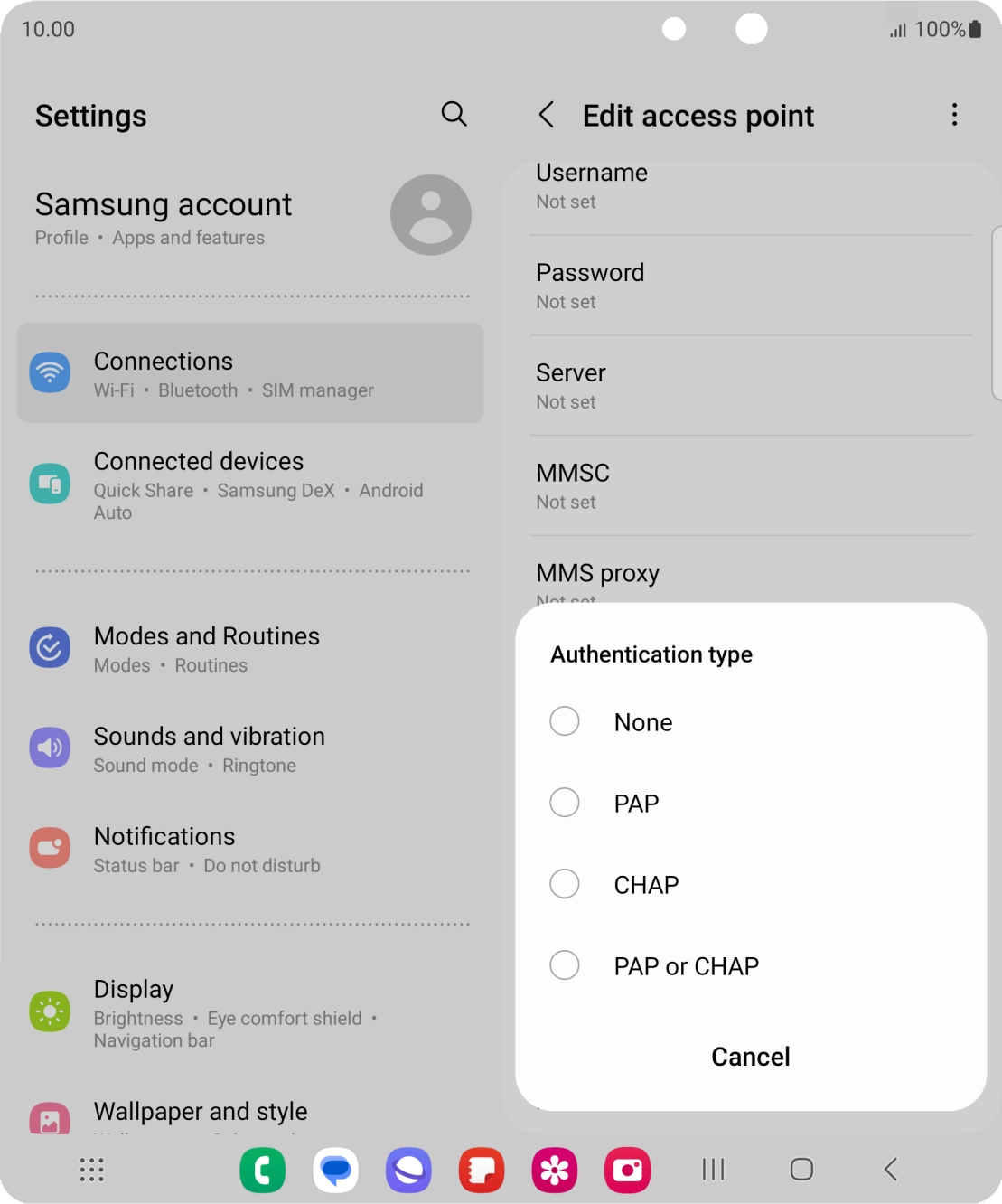Viewport: 1002px width, 1204px height.
Task: Open the Messages app in taskbar
Action: point(335,1171)
